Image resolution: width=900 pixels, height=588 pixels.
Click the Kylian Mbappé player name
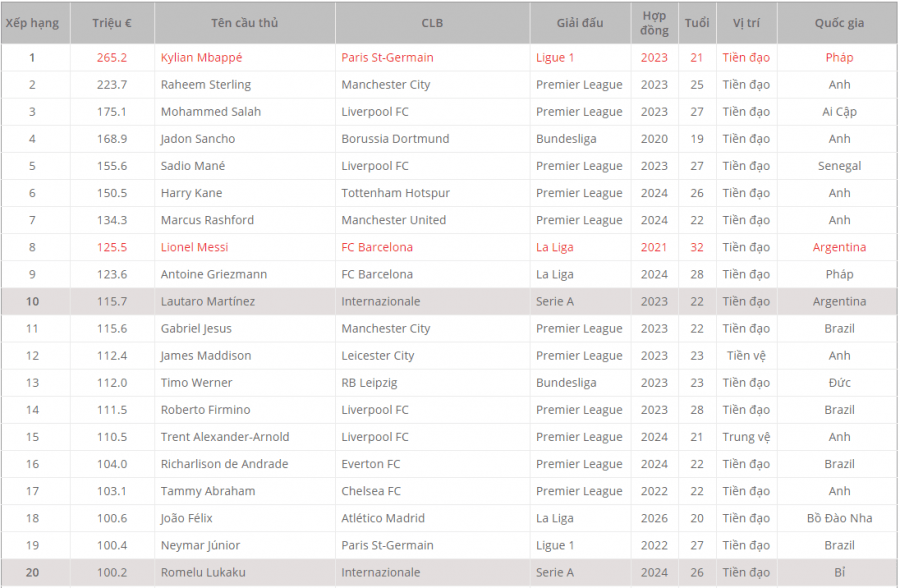tap(201, 58)
